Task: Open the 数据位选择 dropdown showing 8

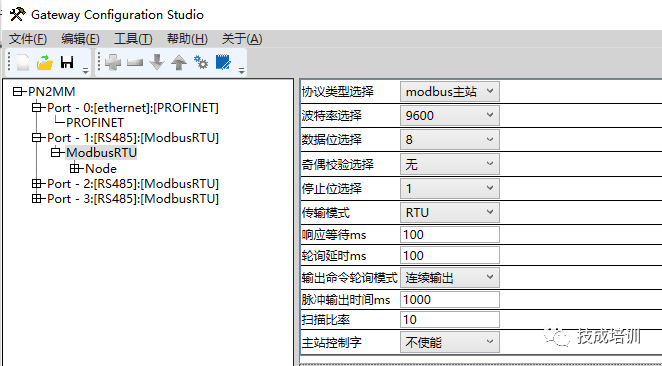Action: 450,139
